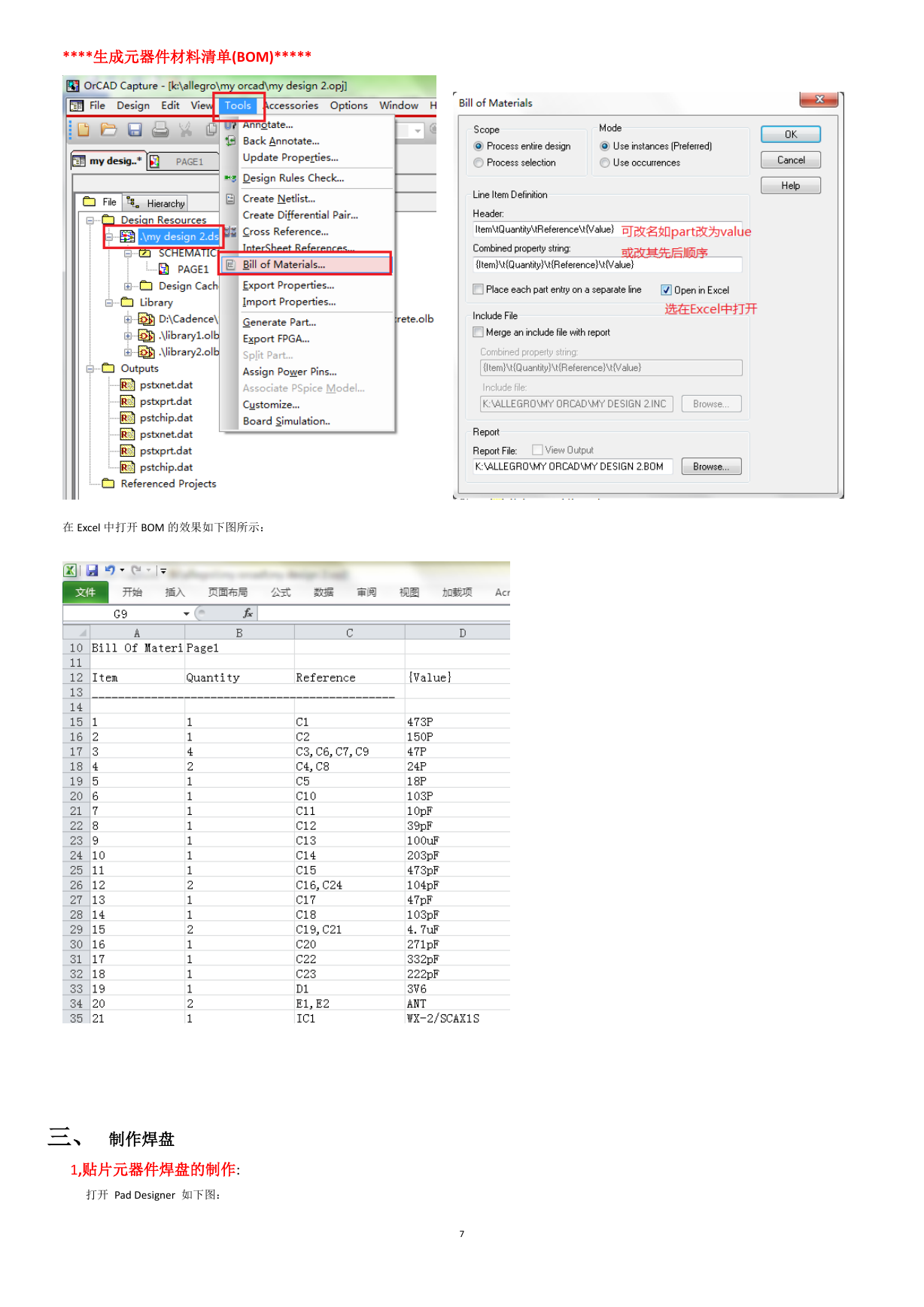
Task: Collapse the SCHEMATIC folder node
Action: pyautogui.click(x=128, y=254)
